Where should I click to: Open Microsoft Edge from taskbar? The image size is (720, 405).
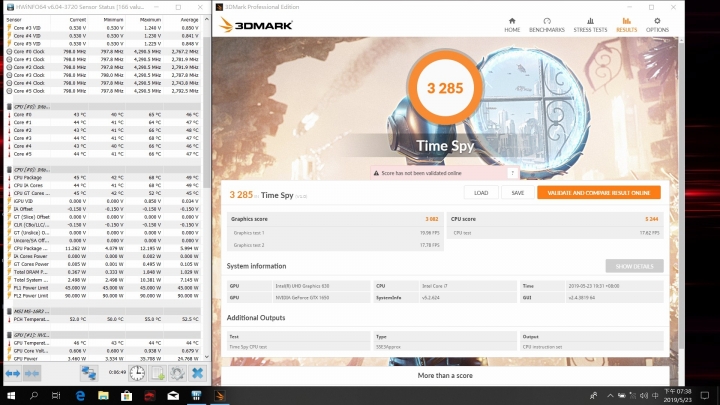pyautogui.click(x=80, y=395)
